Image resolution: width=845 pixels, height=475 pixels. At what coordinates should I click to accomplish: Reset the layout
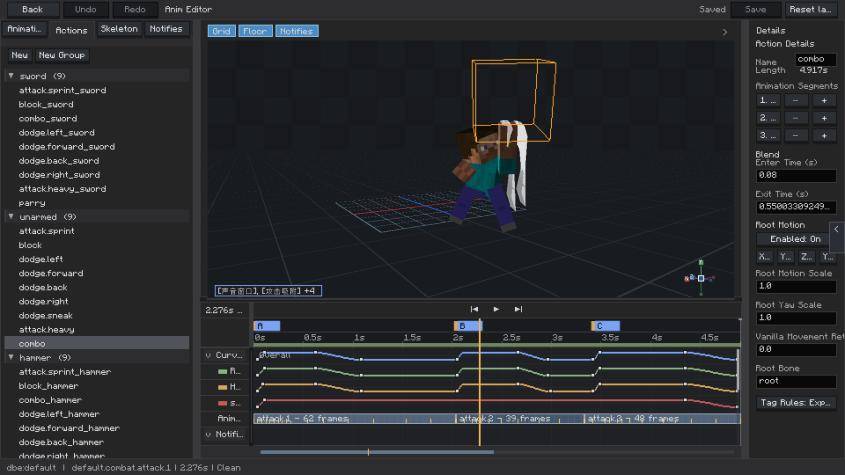point(810,9)
